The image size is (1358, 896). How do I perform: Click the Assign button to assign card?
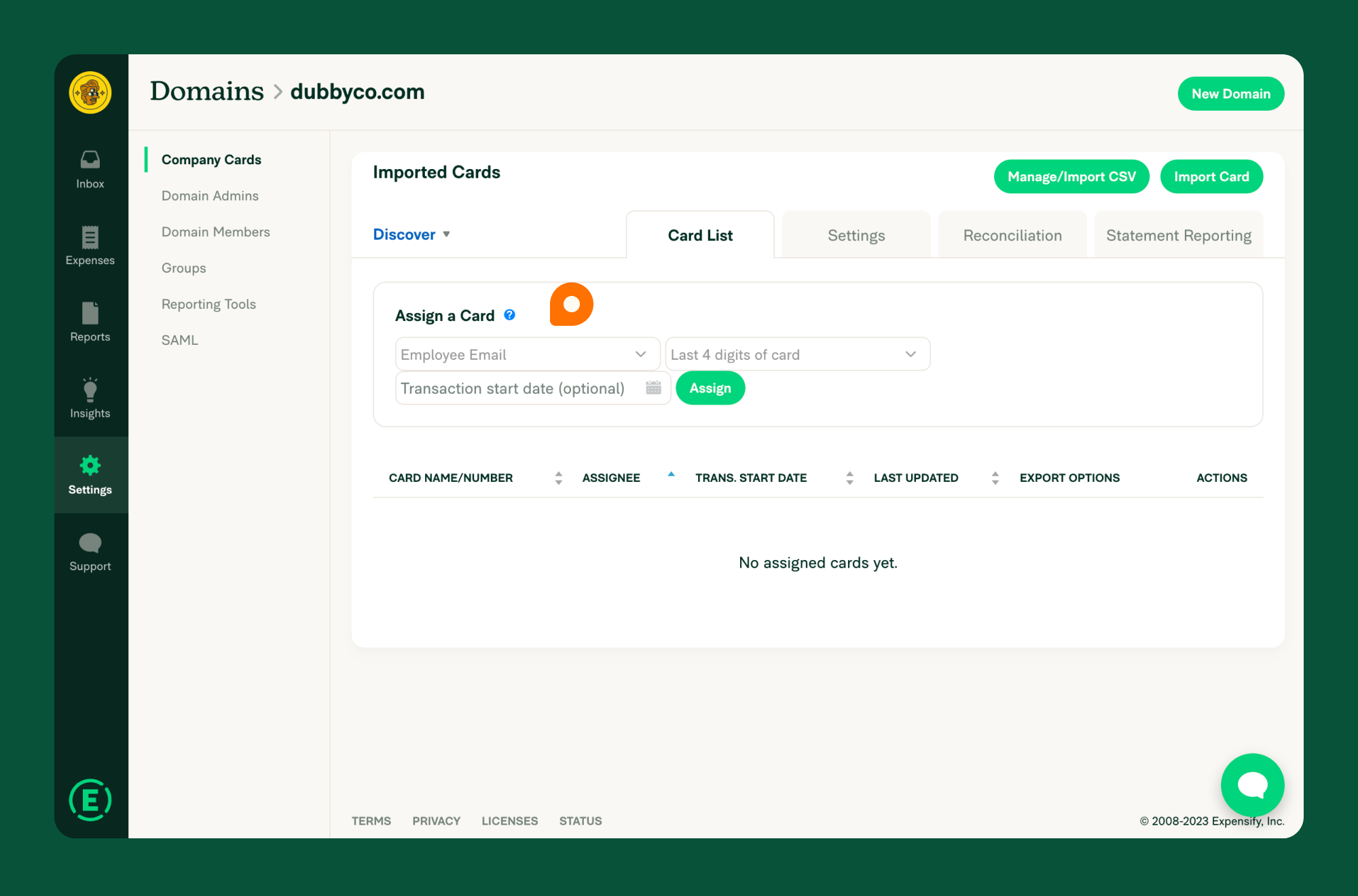[710, 388]
